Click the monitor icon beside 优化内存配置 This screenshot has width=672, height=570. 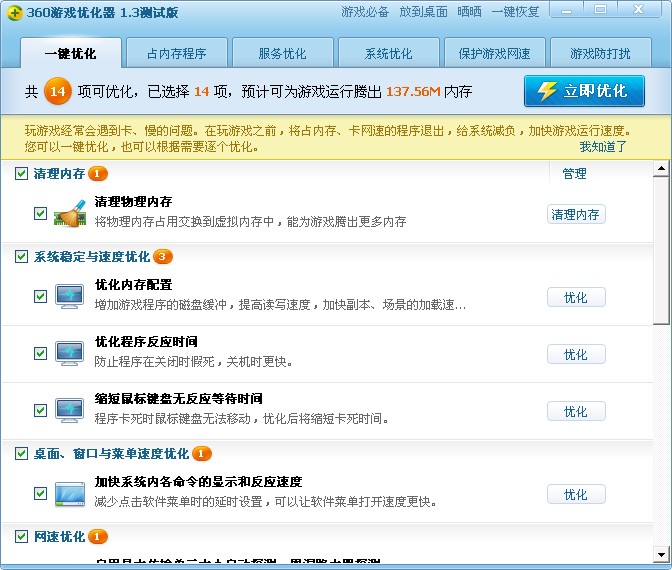click(x=69, y=297)
